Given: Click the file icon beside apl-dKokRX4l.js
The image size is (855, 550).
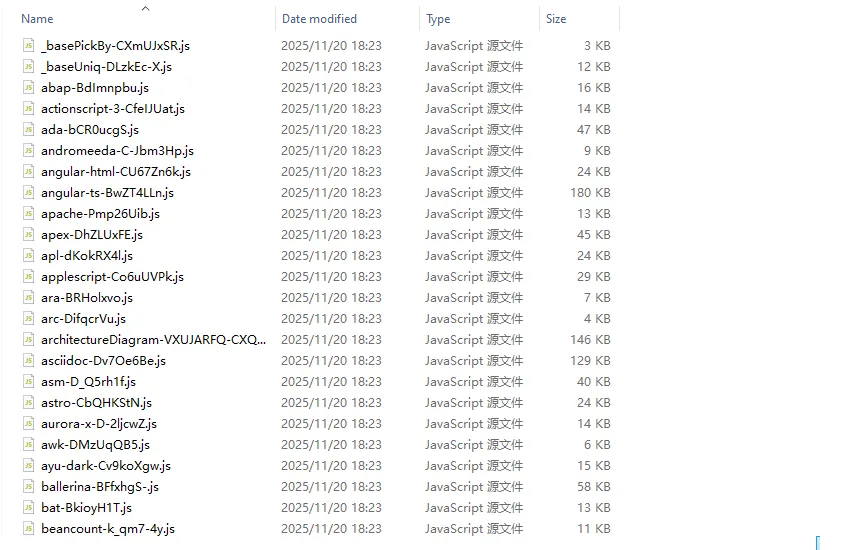Looking at the screenshot, I should coord(28,255).
